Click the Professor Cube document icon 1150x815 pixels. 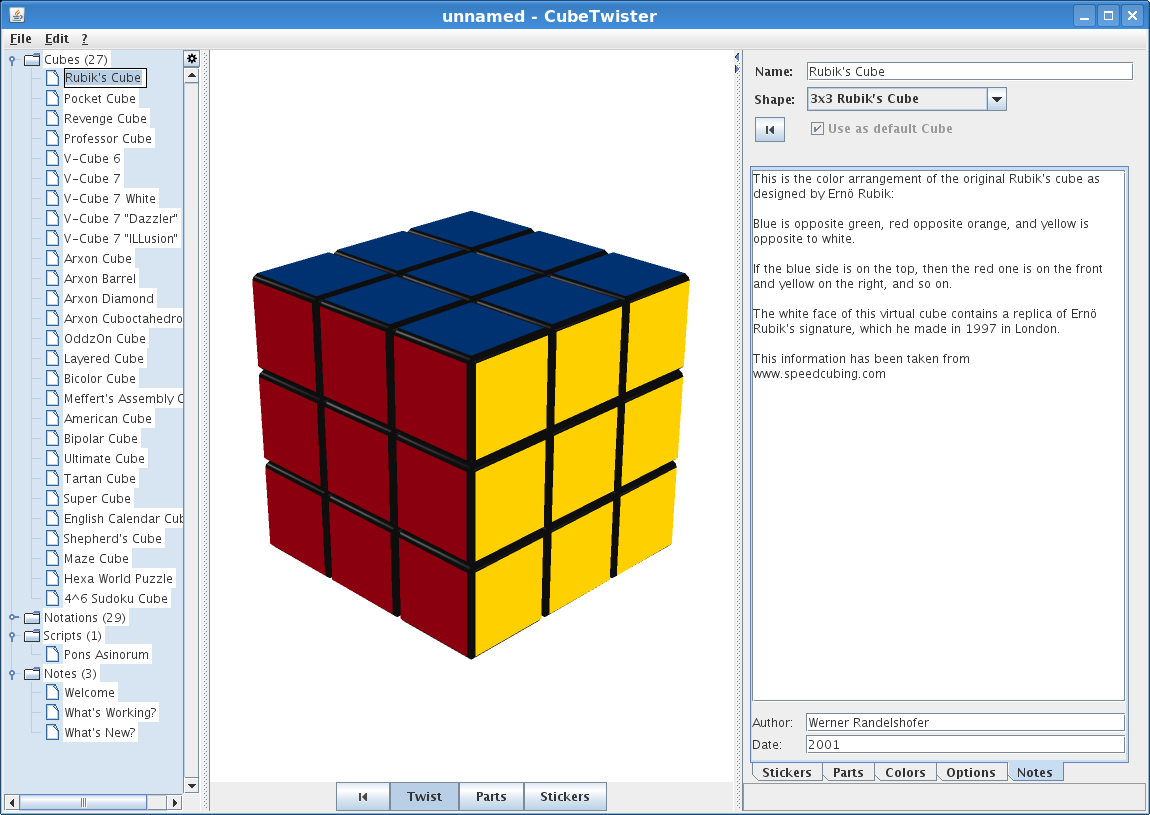(x=52, y=138)
